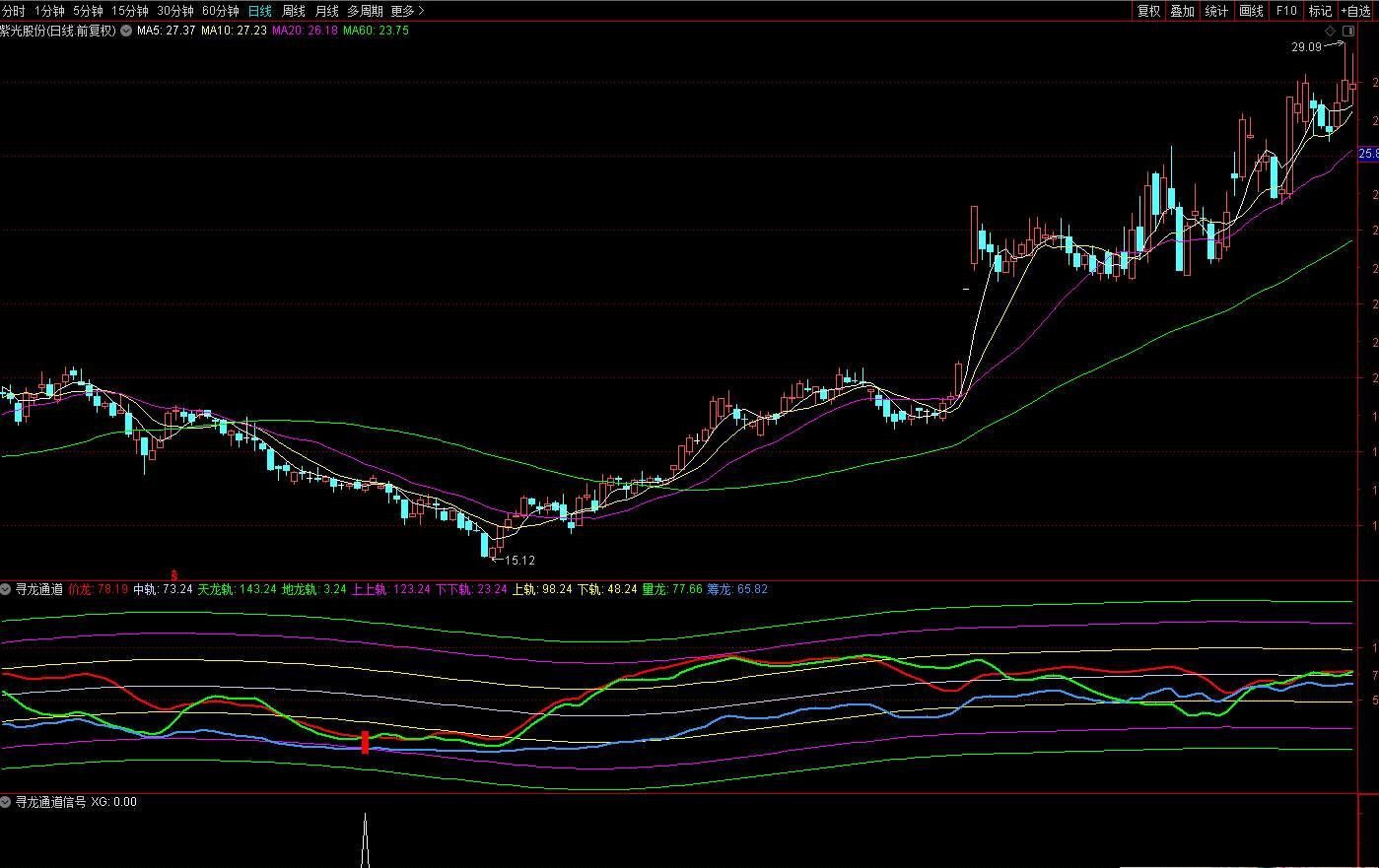Open the 画线 drawing tools
Viewport: 1379px width, 868px height.
[1251, 11]
